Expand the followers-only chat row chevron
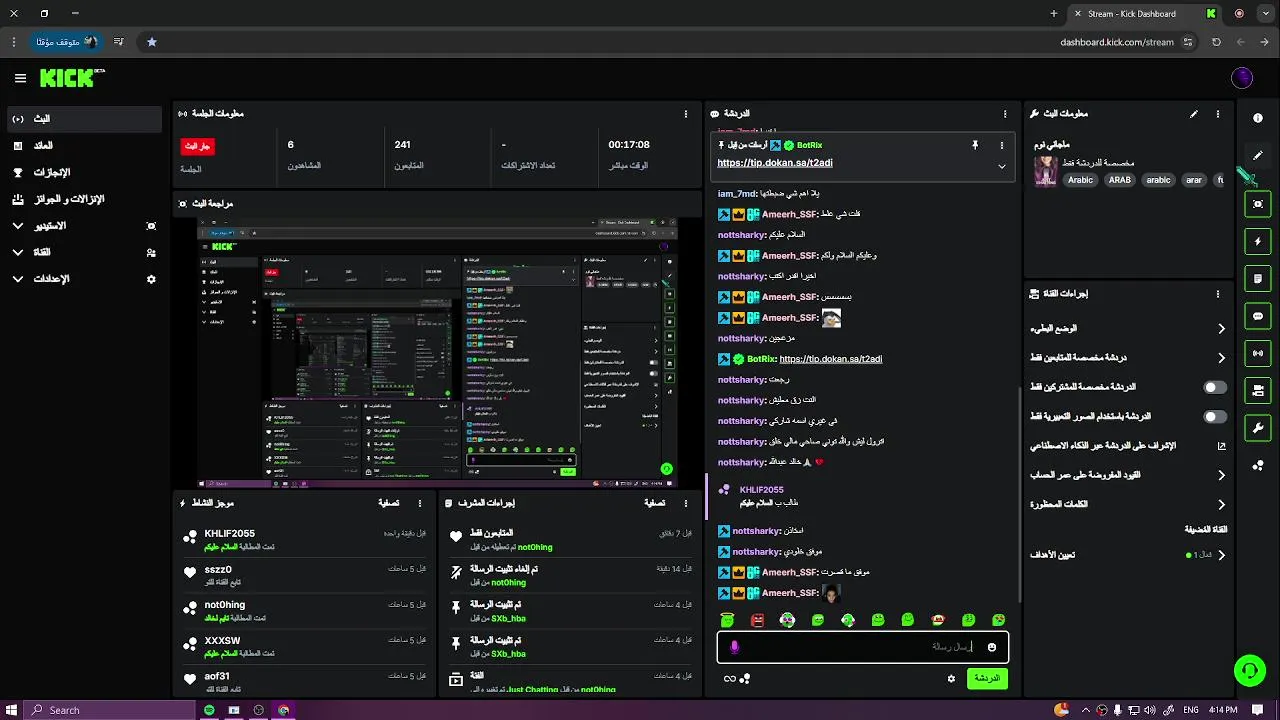Screen dimensions: 1280x720 click(x=1221, y=357)
